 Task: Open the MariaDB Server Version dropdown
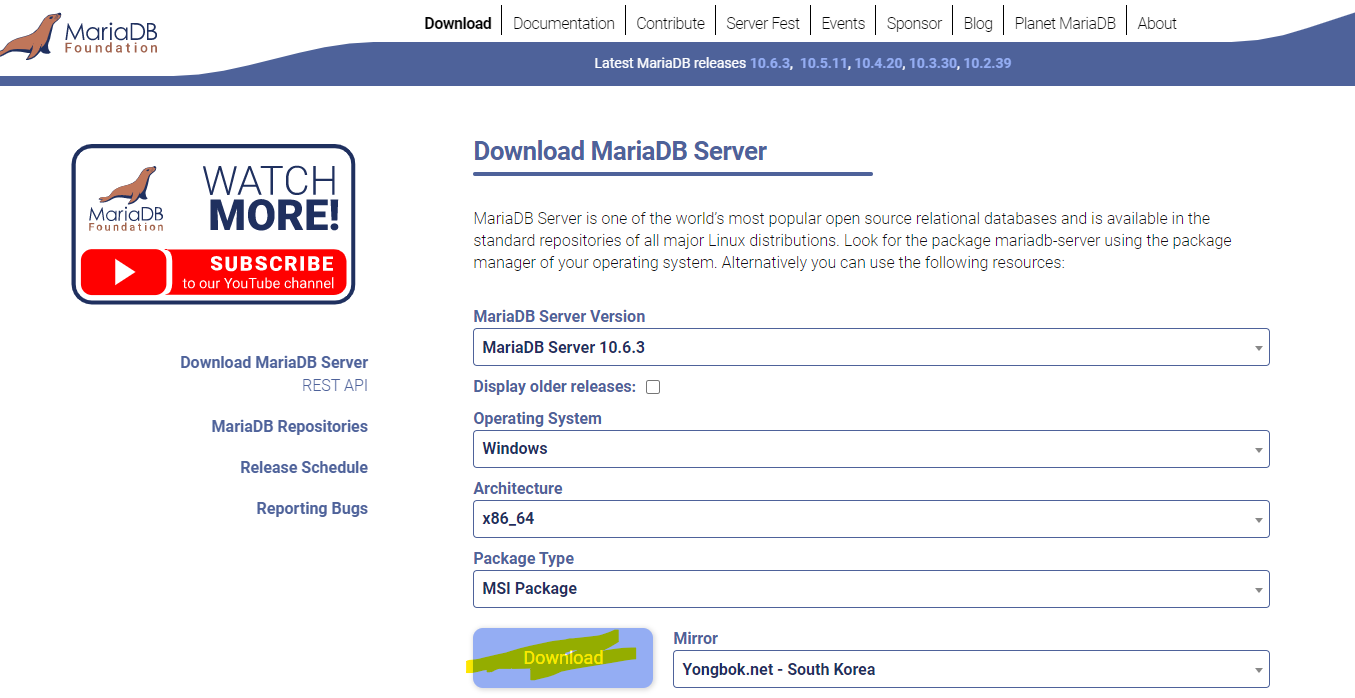(x=871, y=347)
